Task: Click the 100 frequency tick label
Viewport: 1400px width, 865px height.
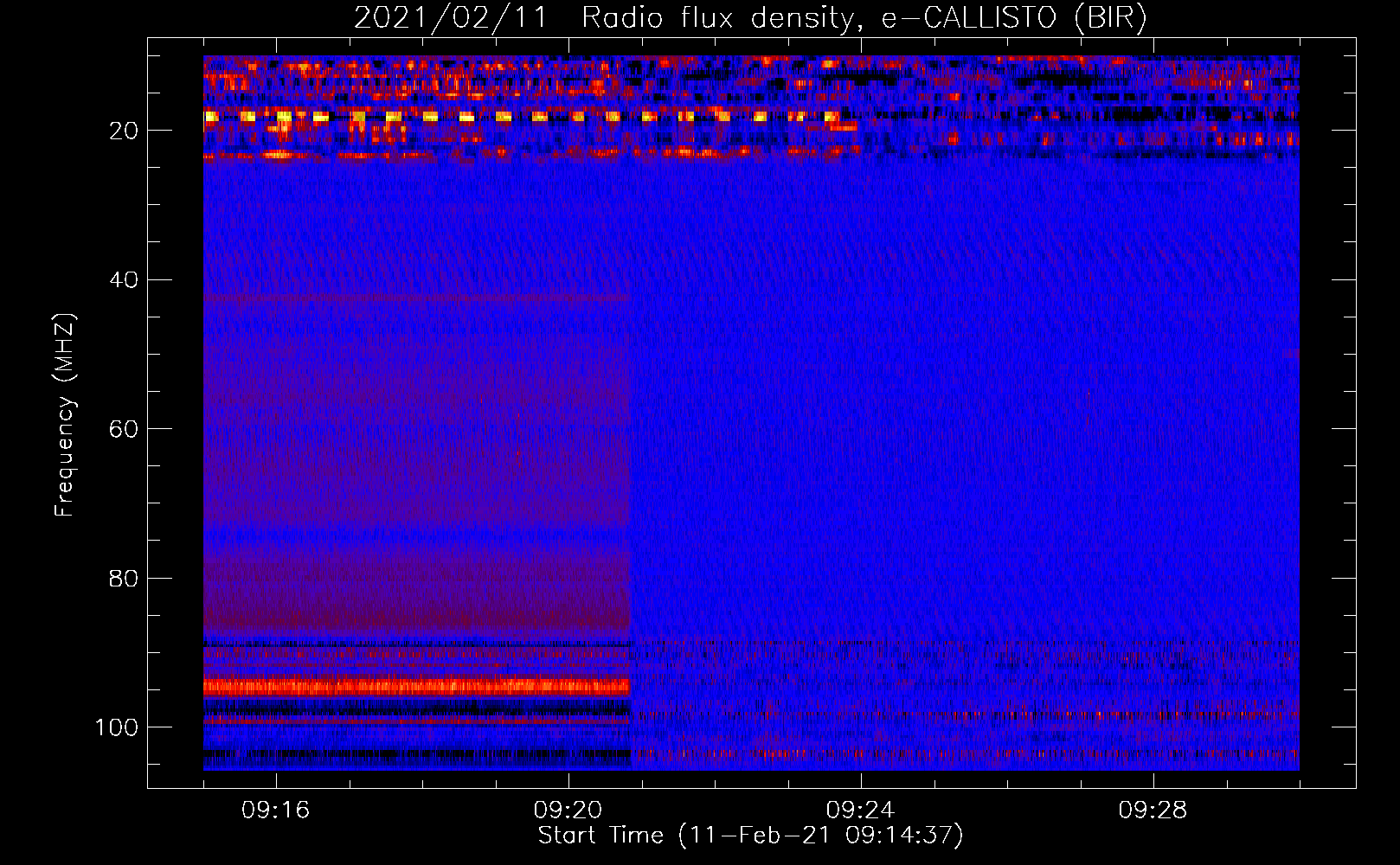Action: [x=117, y=727]
